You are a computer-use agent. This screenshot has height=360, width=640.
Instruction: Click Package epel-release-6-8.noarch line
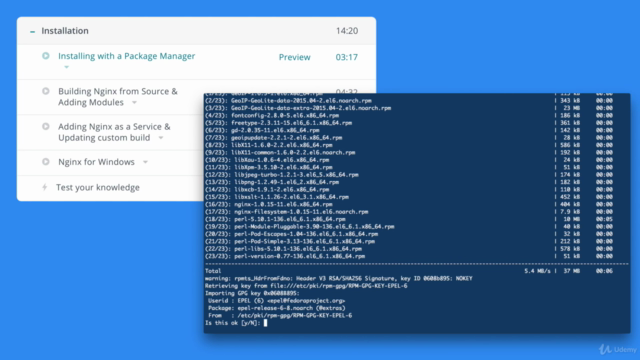(x=276, y=308)
